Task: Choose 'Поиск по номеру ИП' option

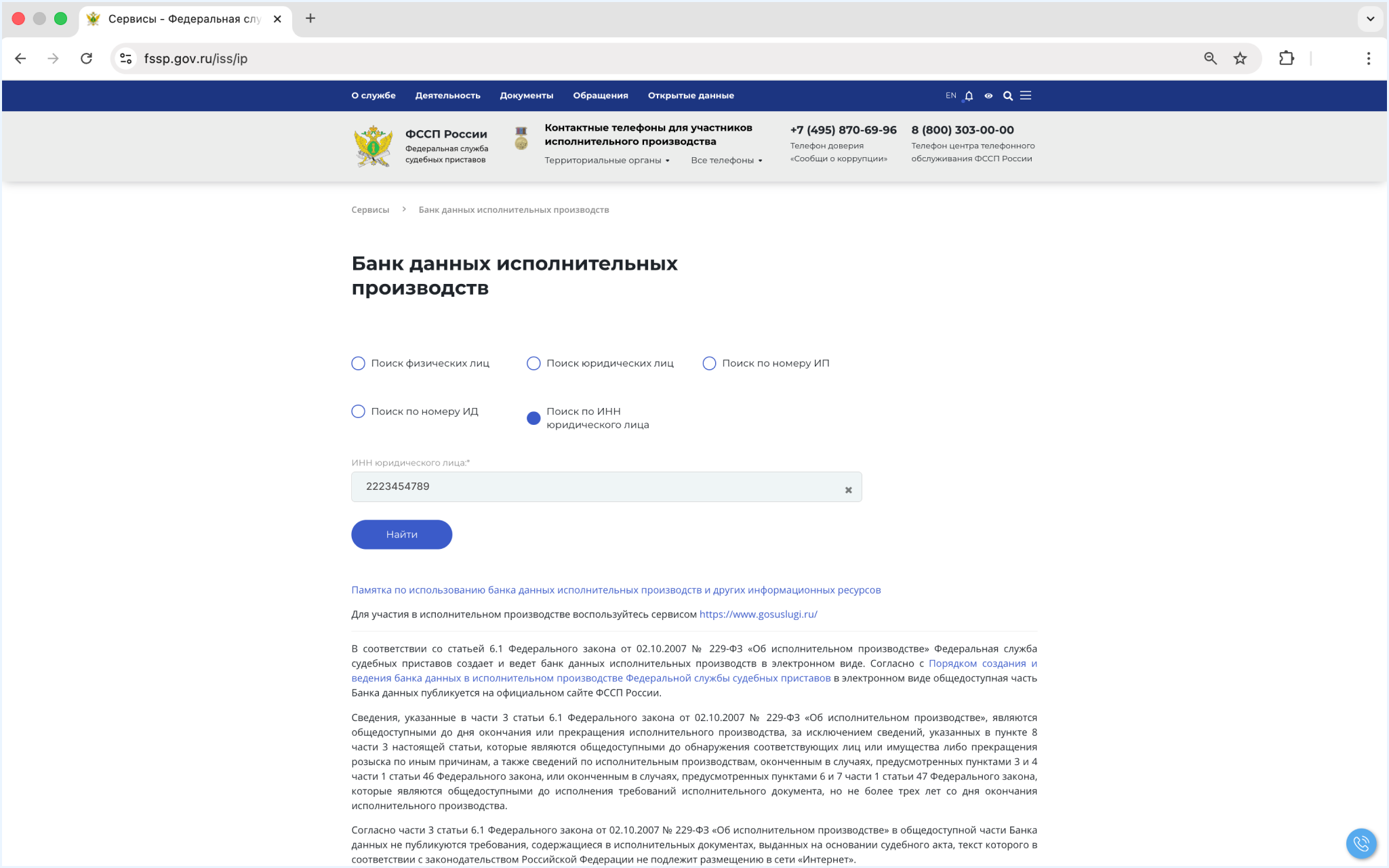Action: coord(709,363)
